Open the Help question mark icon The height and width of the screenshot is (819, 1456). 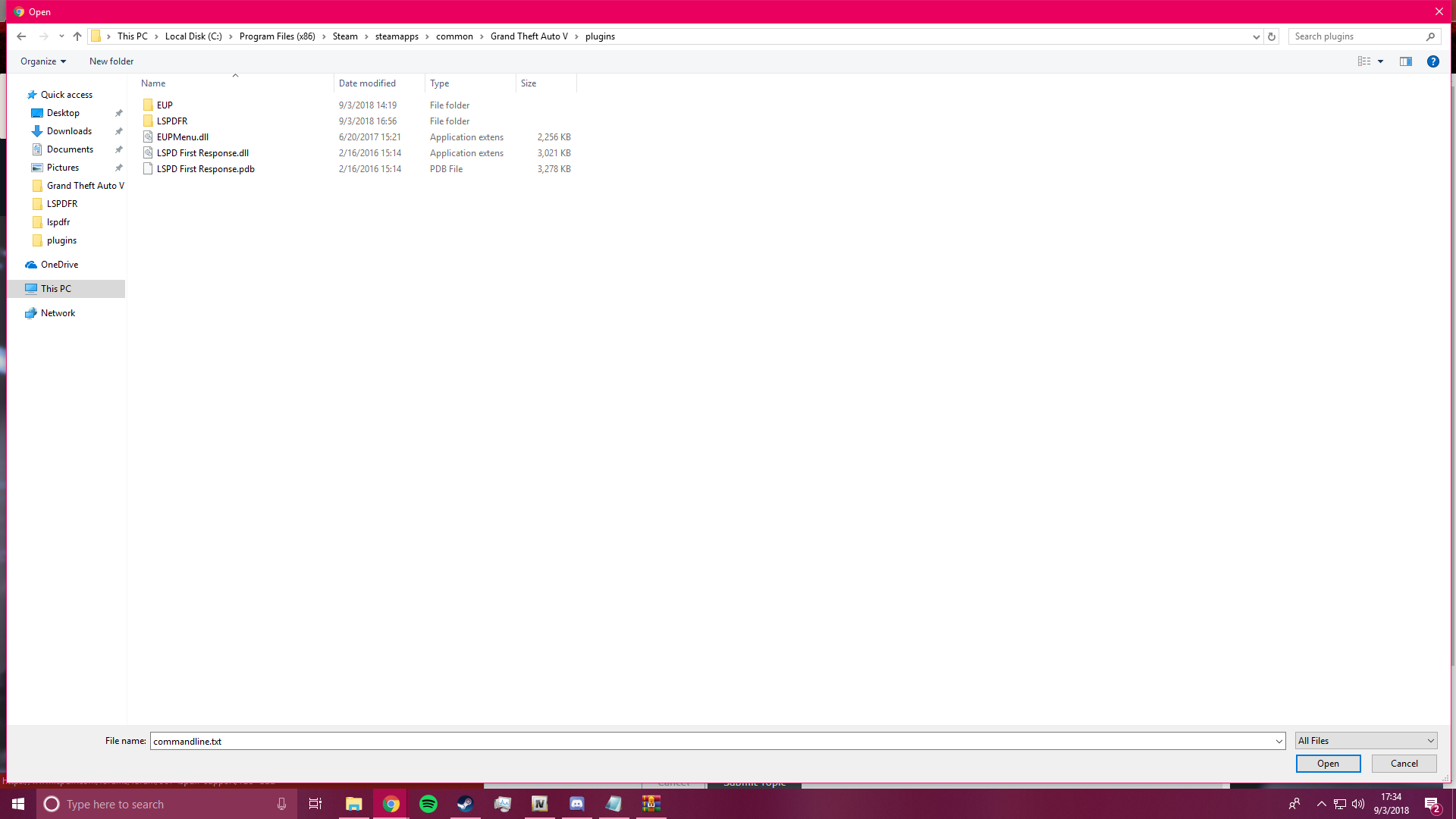pyautogui.click(x=1432, y=61)
